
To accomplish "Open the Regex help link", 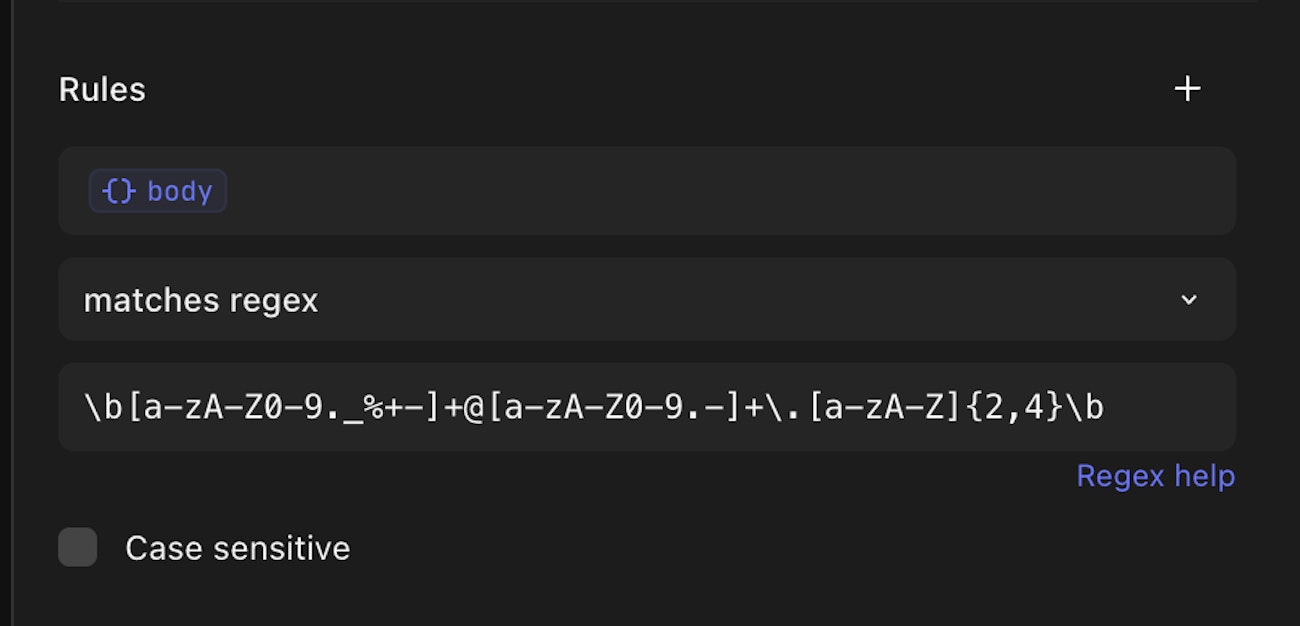I will pyautogui.click(x=1155, y=476).
